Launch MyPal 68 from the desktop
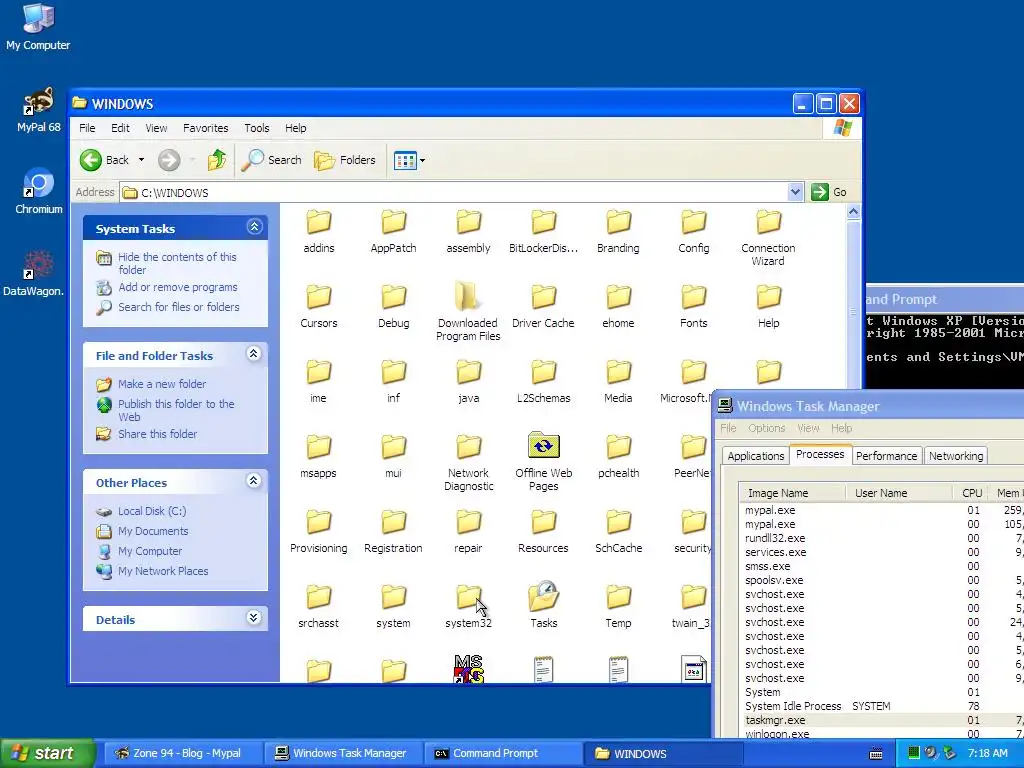The image size is (1024, 768). (39, 110)
